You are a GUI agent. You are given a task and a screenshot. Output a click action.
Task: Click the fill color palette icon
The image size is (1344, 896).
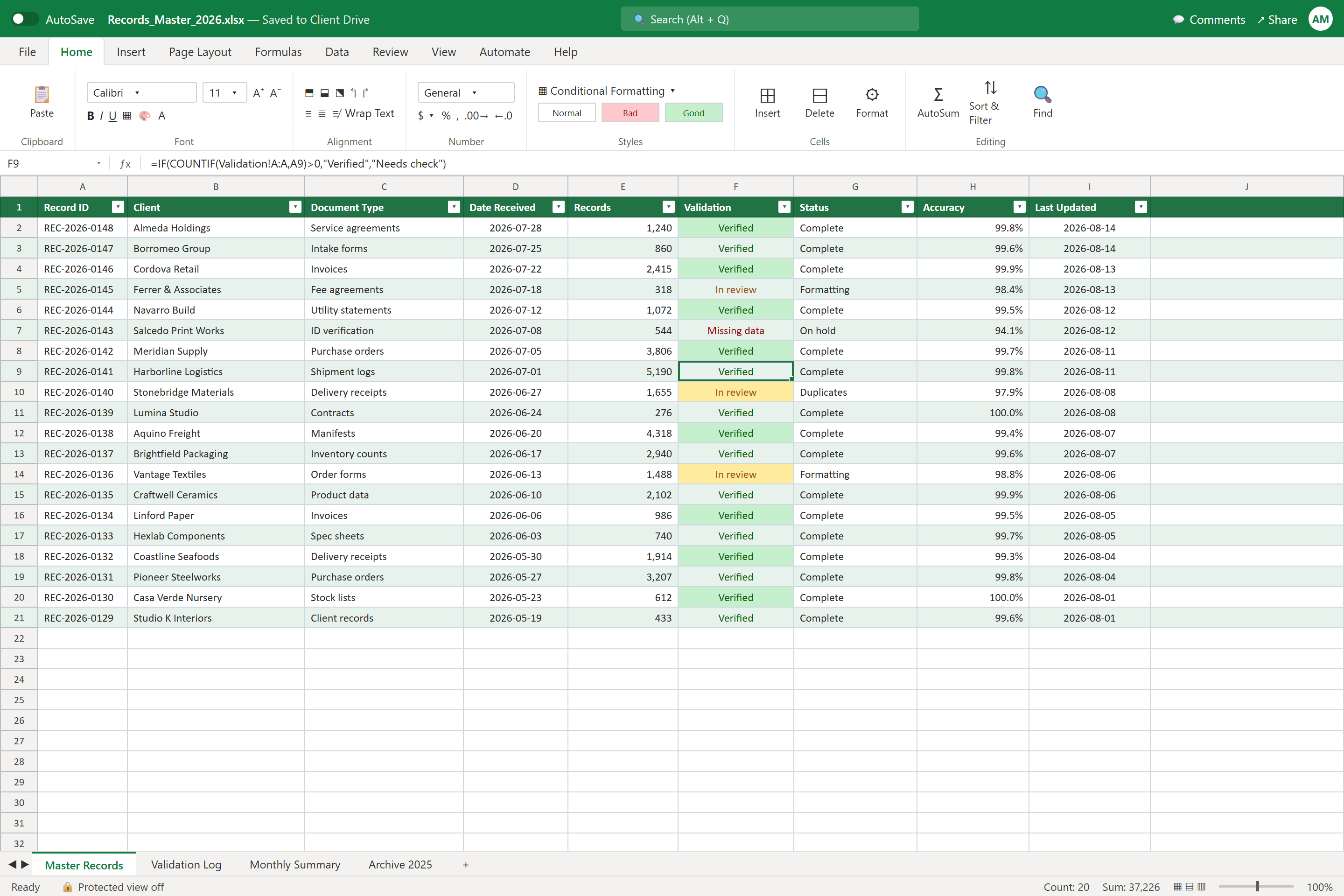(145, 116)
